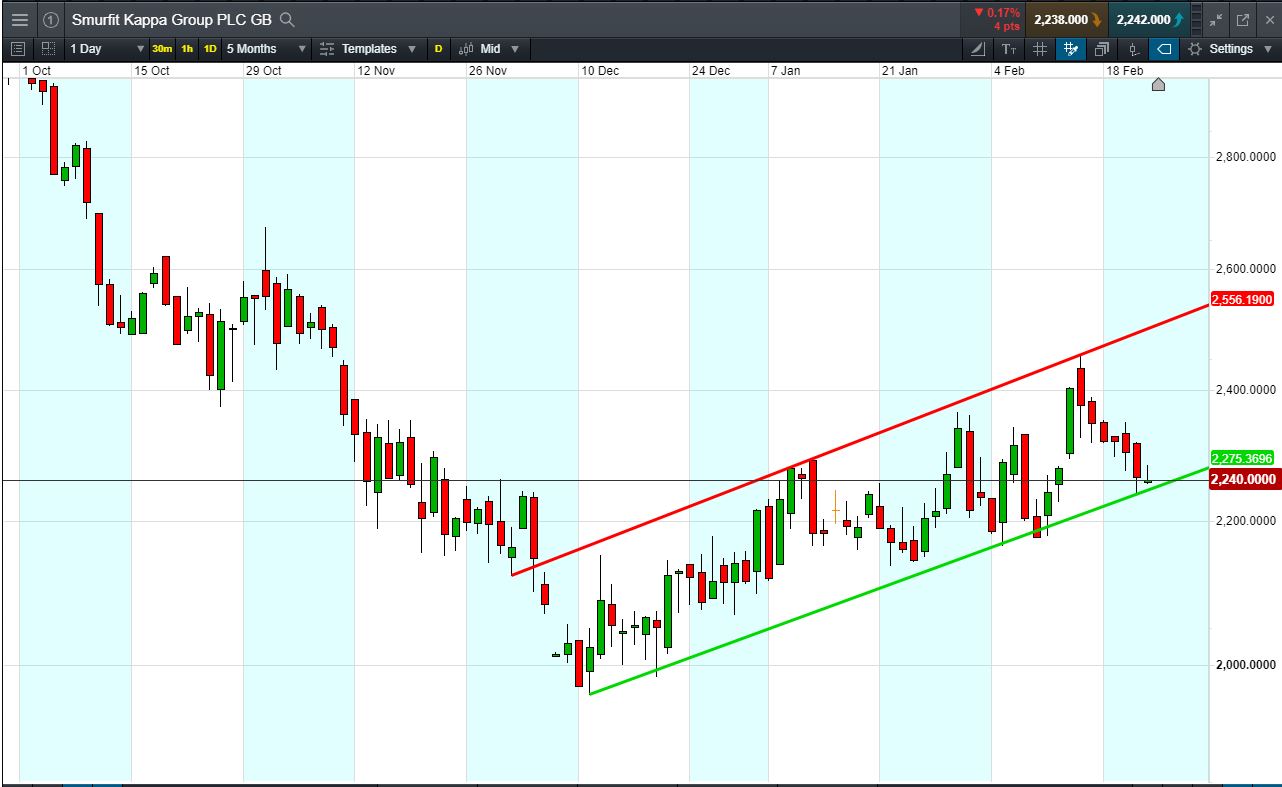Click the 12 Nov date label
The image size is (1282, 787).
pyautogui.click(x=376, y=71)
